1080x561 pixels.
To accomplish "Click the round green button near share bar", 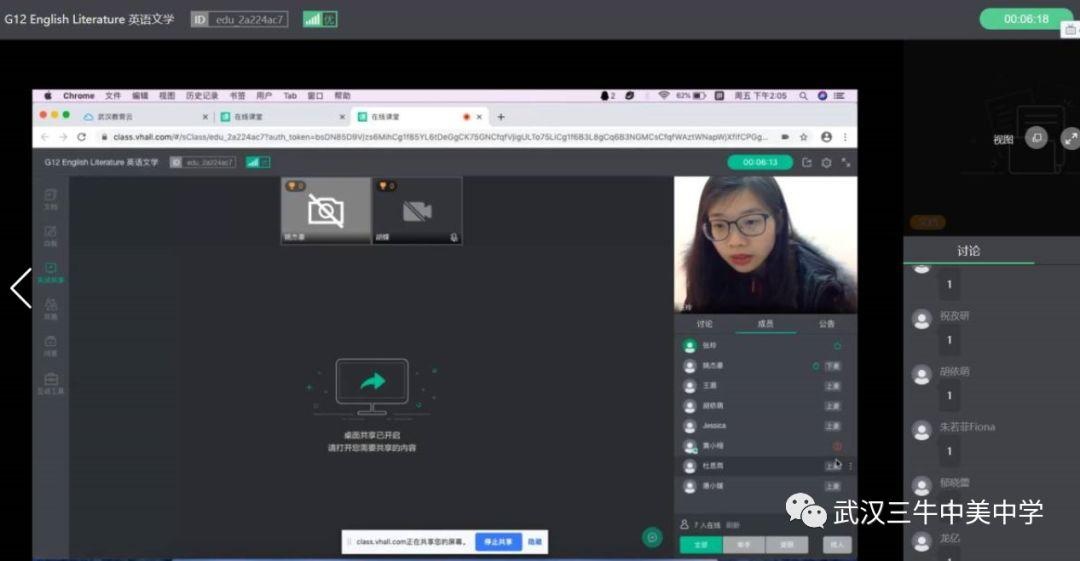I will point(652,538).
